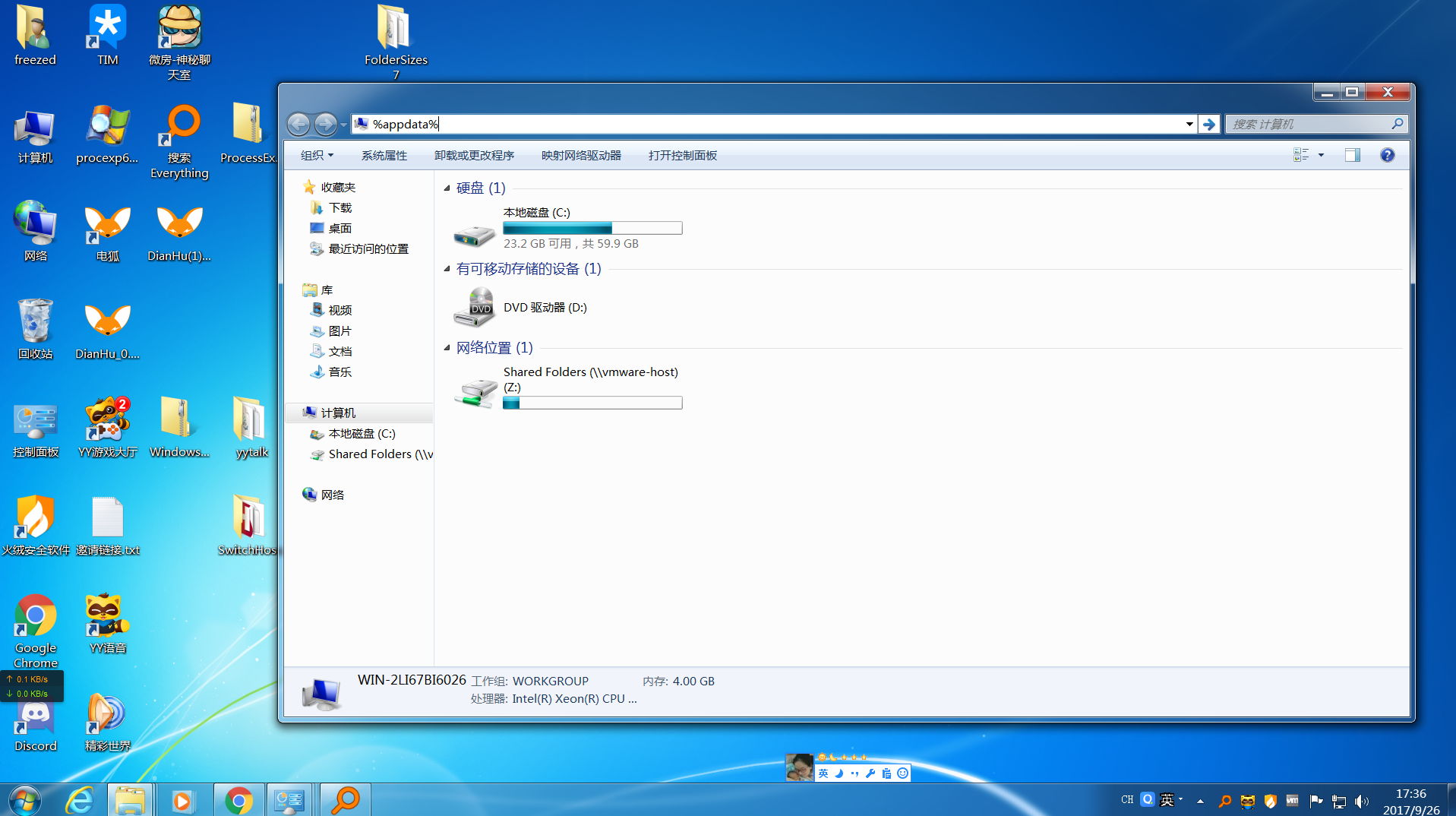Viewport: 1456px width, 816px height.
Task: Click 卸载或更改程序 in the toolbar
Action: coord(474,155)
